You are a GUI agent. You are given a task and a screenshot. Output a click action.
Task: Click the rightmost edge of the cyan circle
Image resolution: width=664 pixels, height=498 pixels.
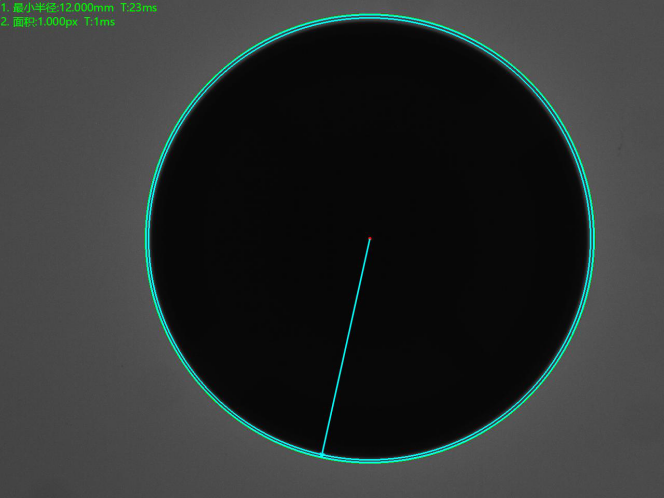[x=593, y=238]
